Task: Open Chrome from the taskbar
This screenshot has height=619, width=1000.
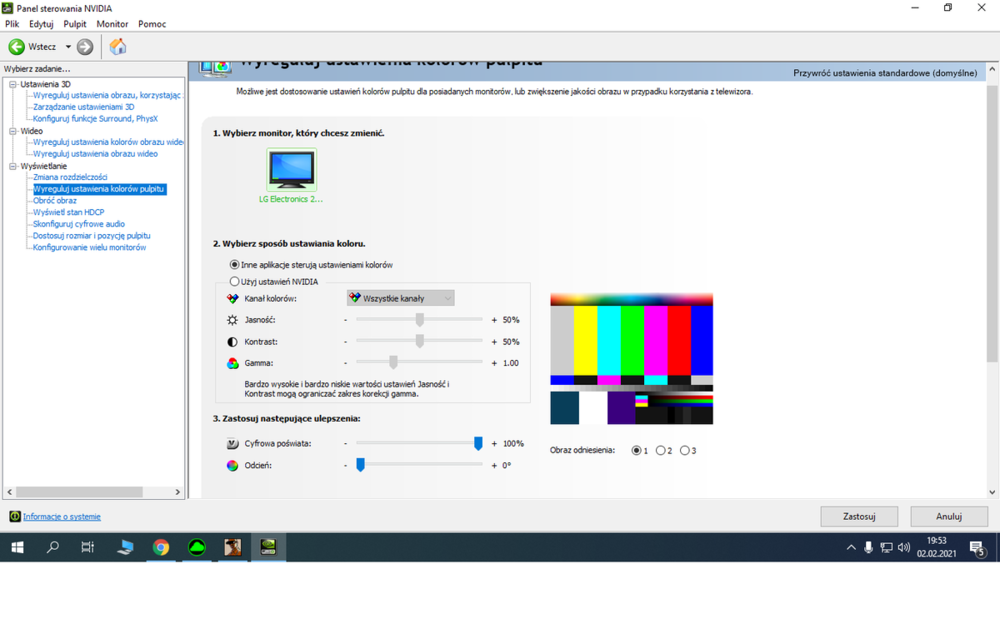Action: pyautogui.click(x=161, y=547)
